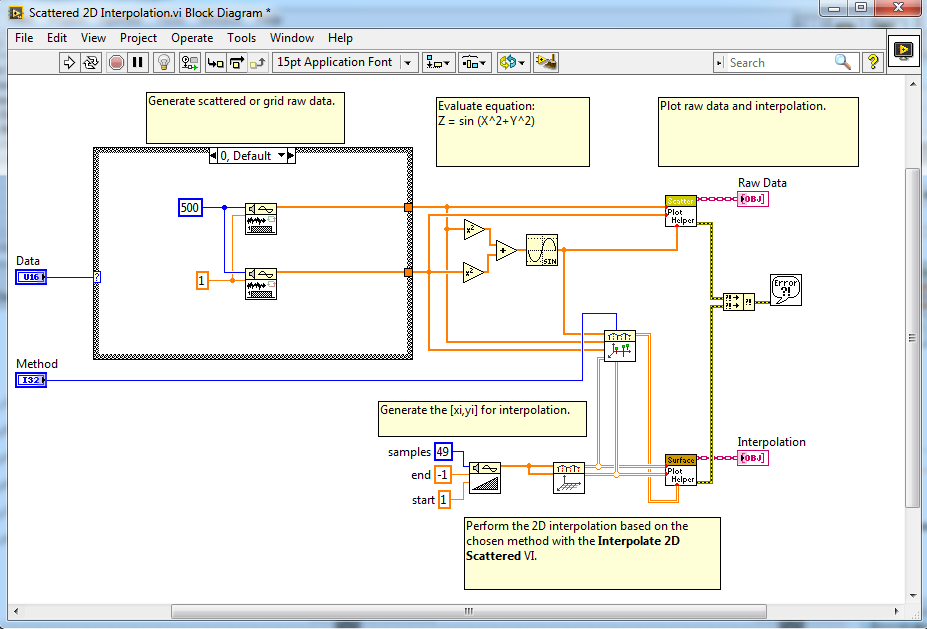Viewport: 927px width, 629px height.
Task: Open the Window menu
Action: tap(292, 38)
